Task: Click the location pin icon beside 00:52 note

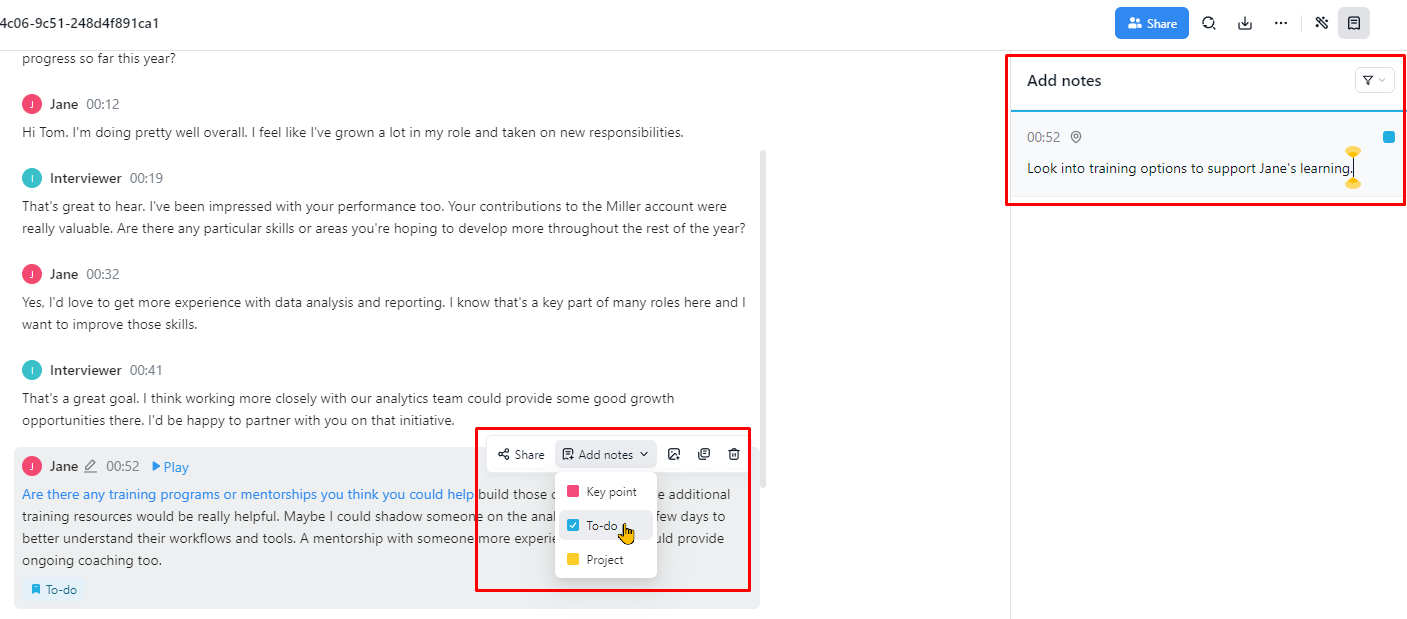Action: click(x=1076, y=137)
